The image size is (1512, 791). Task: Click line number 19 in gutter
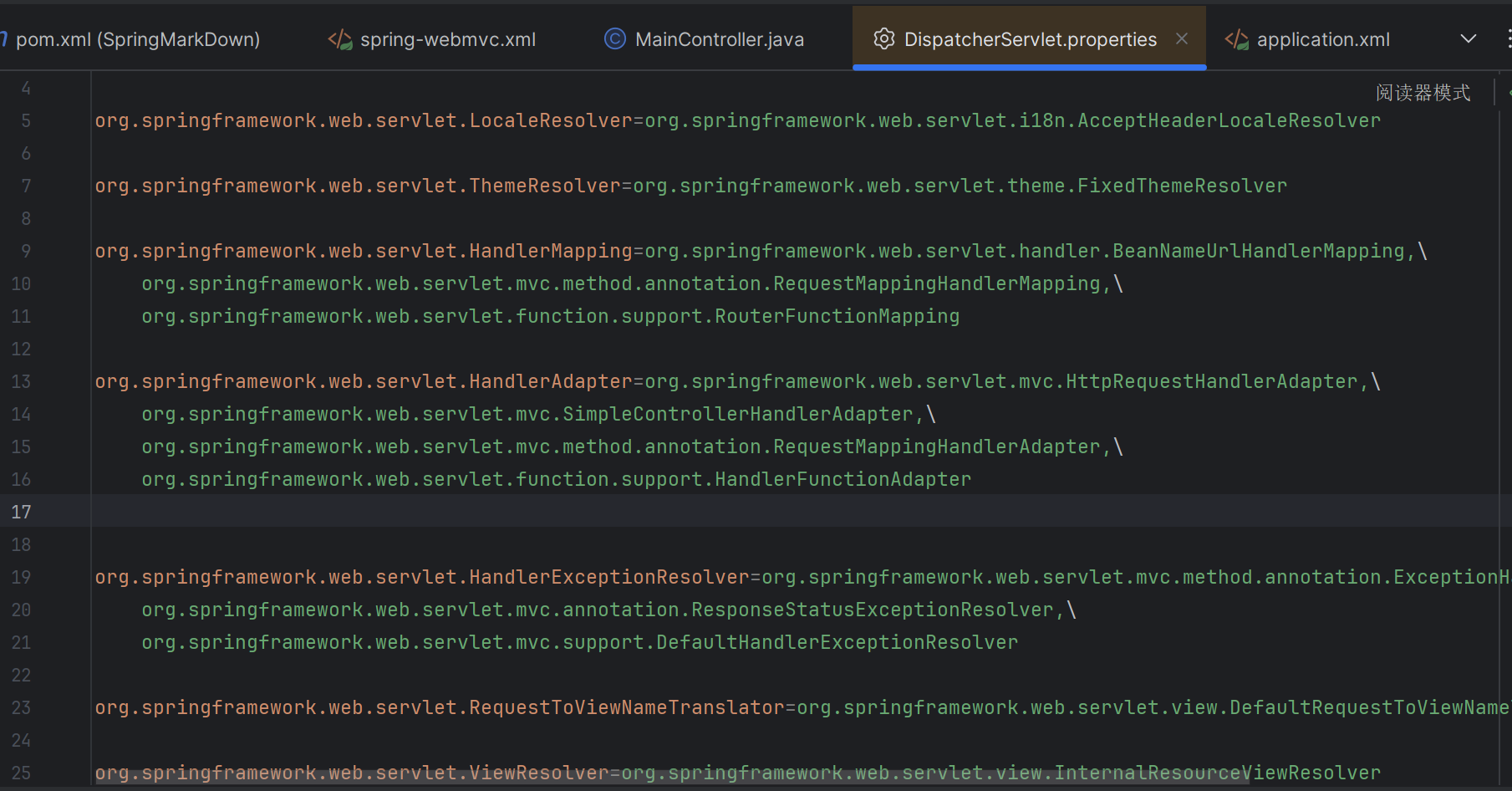pyautogui.click(x=21, y=577)
